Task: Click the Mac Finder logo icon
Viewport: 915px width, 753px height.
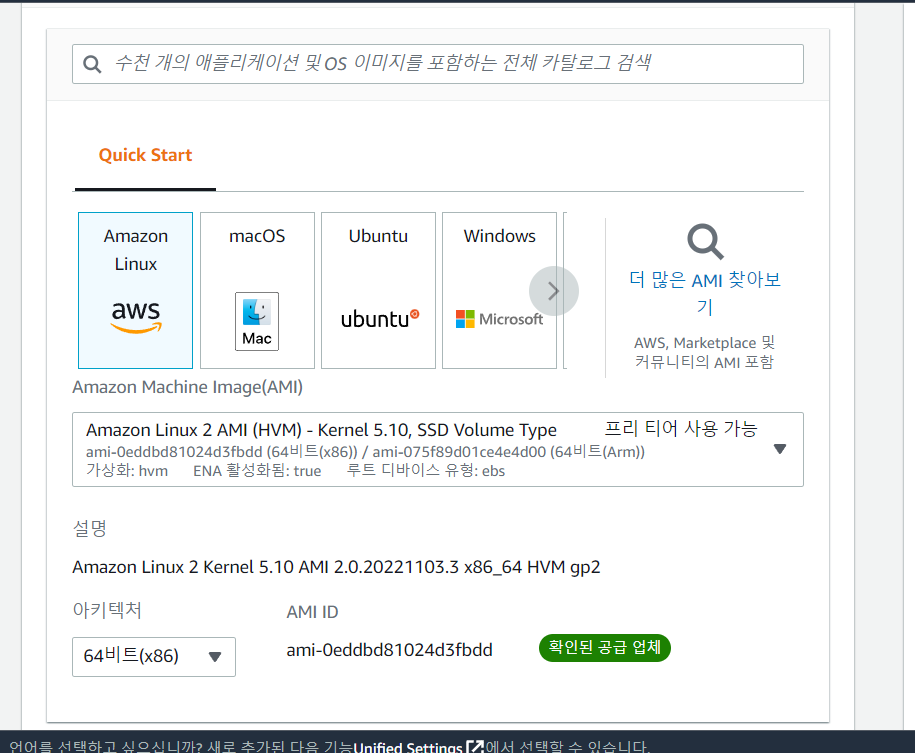Action: coord(257,321)
